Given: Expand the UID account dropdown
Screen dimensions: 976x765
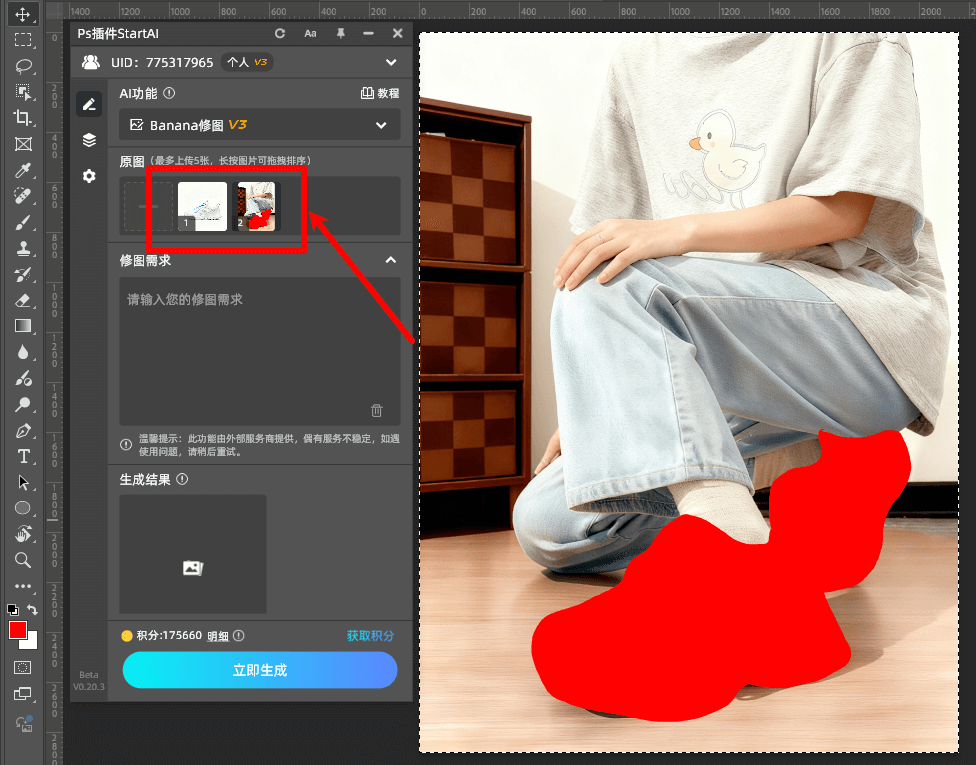Looking at the screenshot, I should pyautogui.click(x=390, y=62).
